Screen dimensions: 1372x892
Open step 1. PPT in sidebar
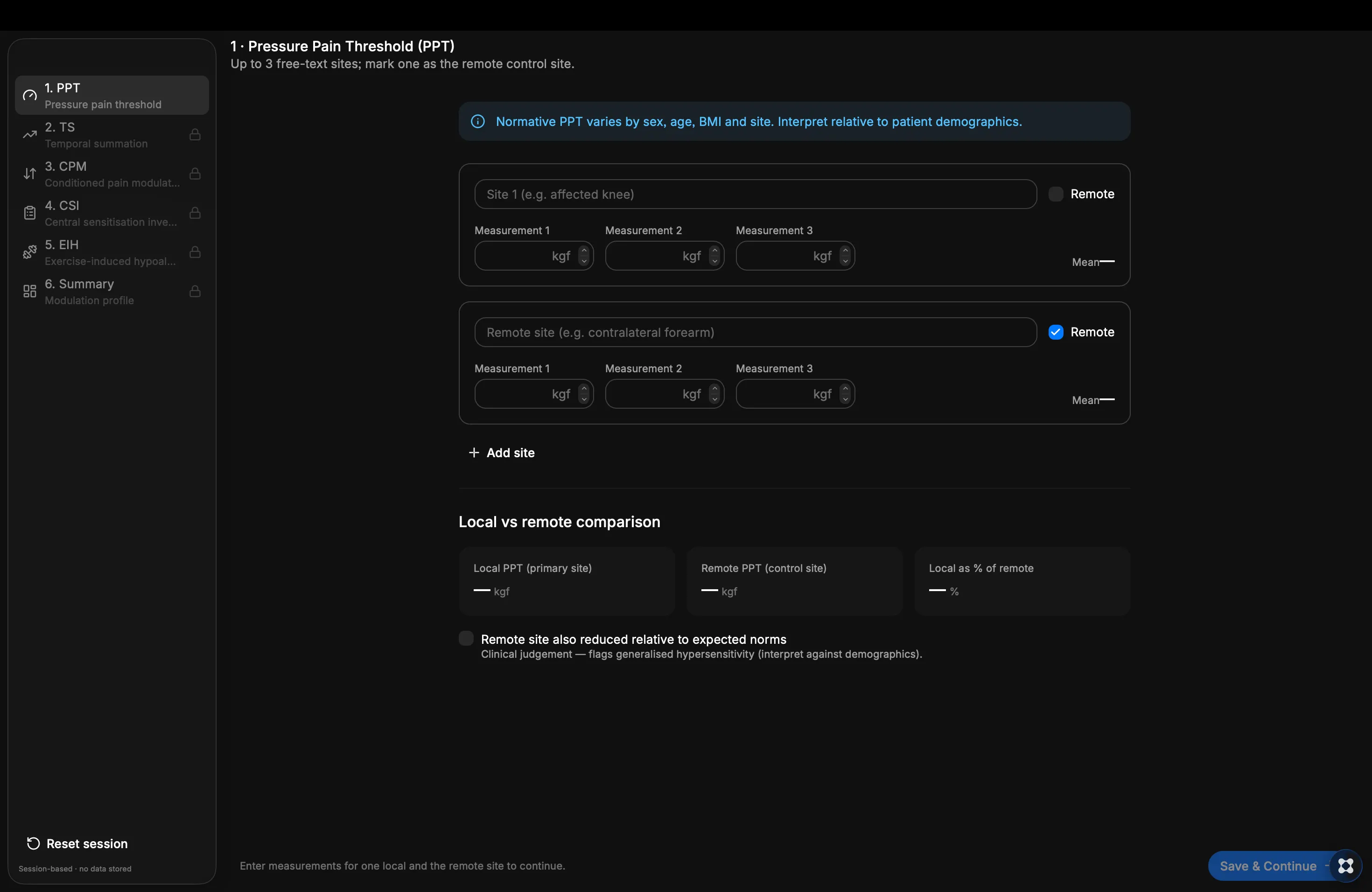pyautogui.click(x=112, y=96)
